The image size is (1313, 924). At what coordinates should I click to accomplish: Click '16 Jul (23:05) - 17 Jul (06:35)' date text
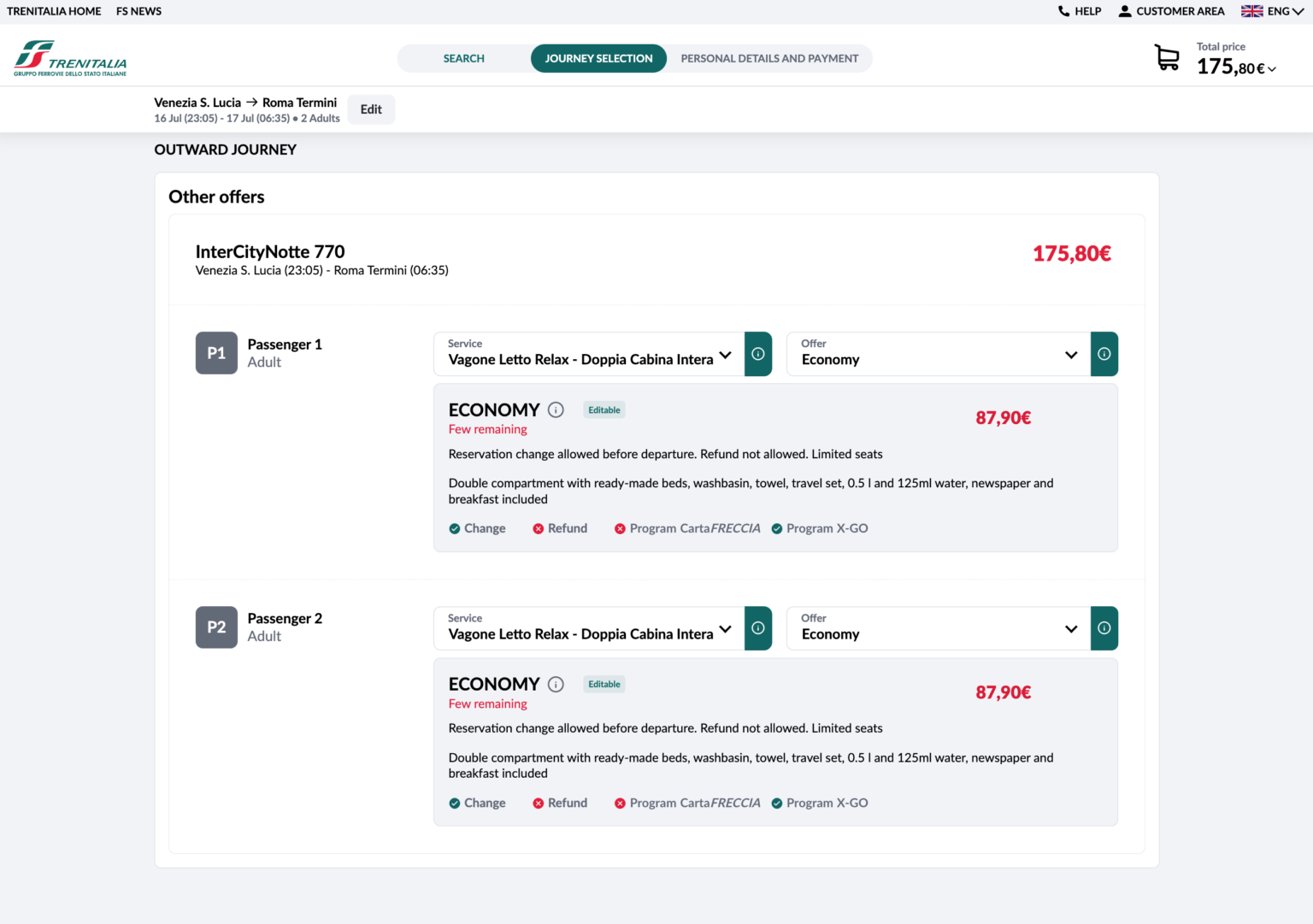pos(221,119)
